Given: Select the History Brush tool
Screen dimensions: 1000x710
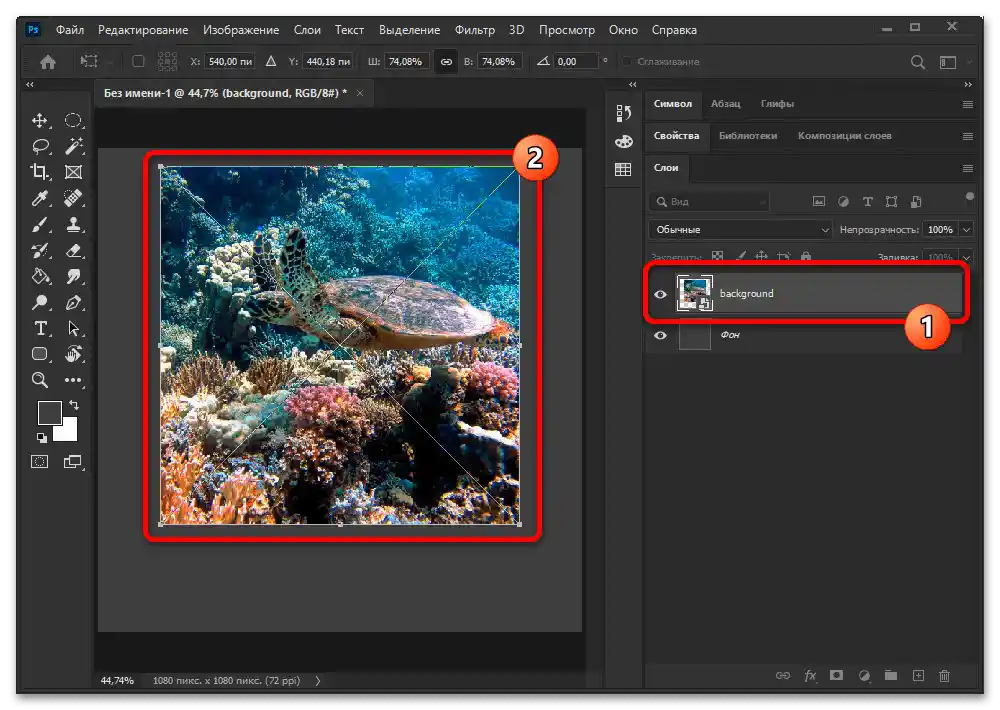Looking at the screenshot, I should (x=40, y=251).
